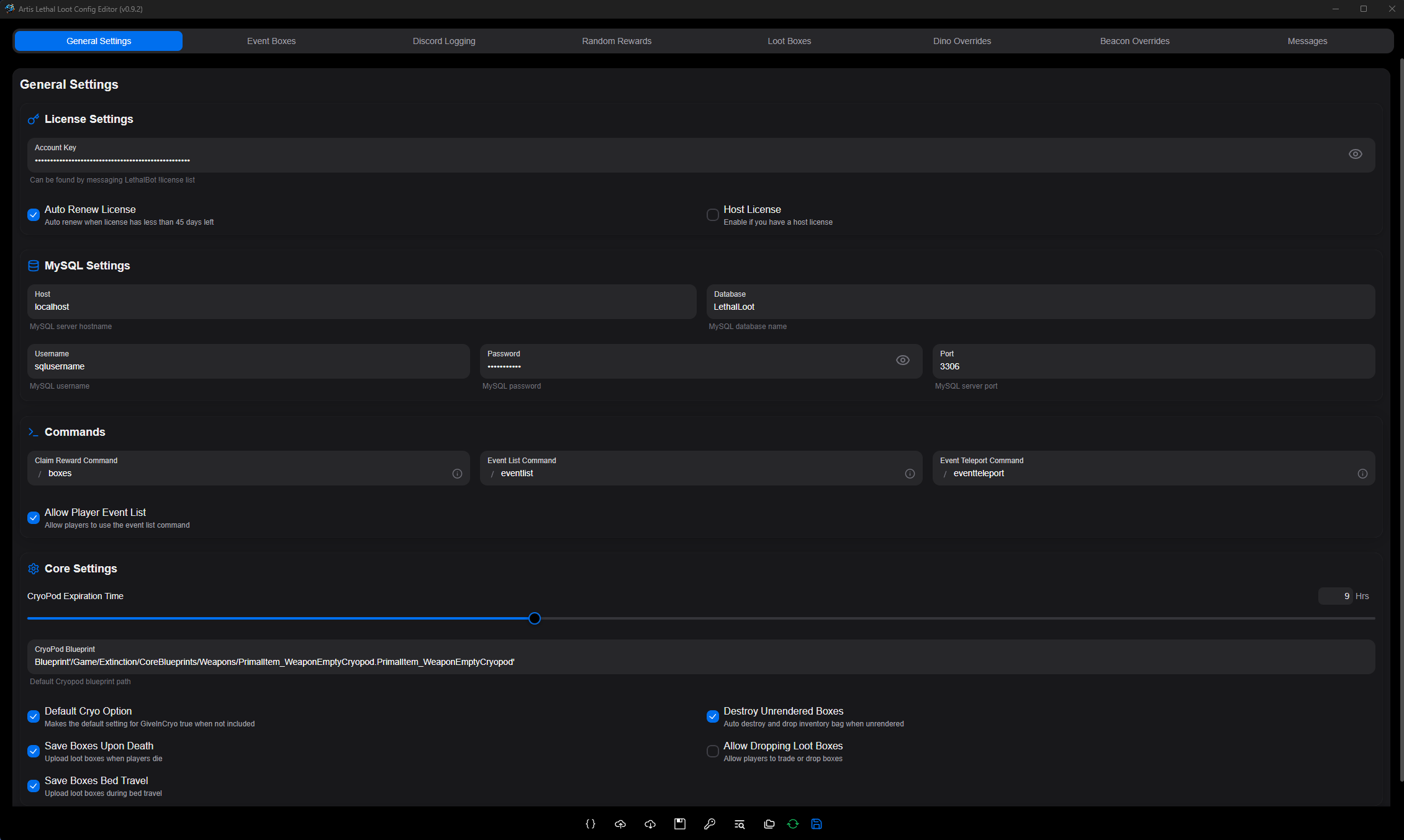The height and width of the screenshot is (840, 1404).
Task: Click the blue save icon
Action: [x=817, y=824]
